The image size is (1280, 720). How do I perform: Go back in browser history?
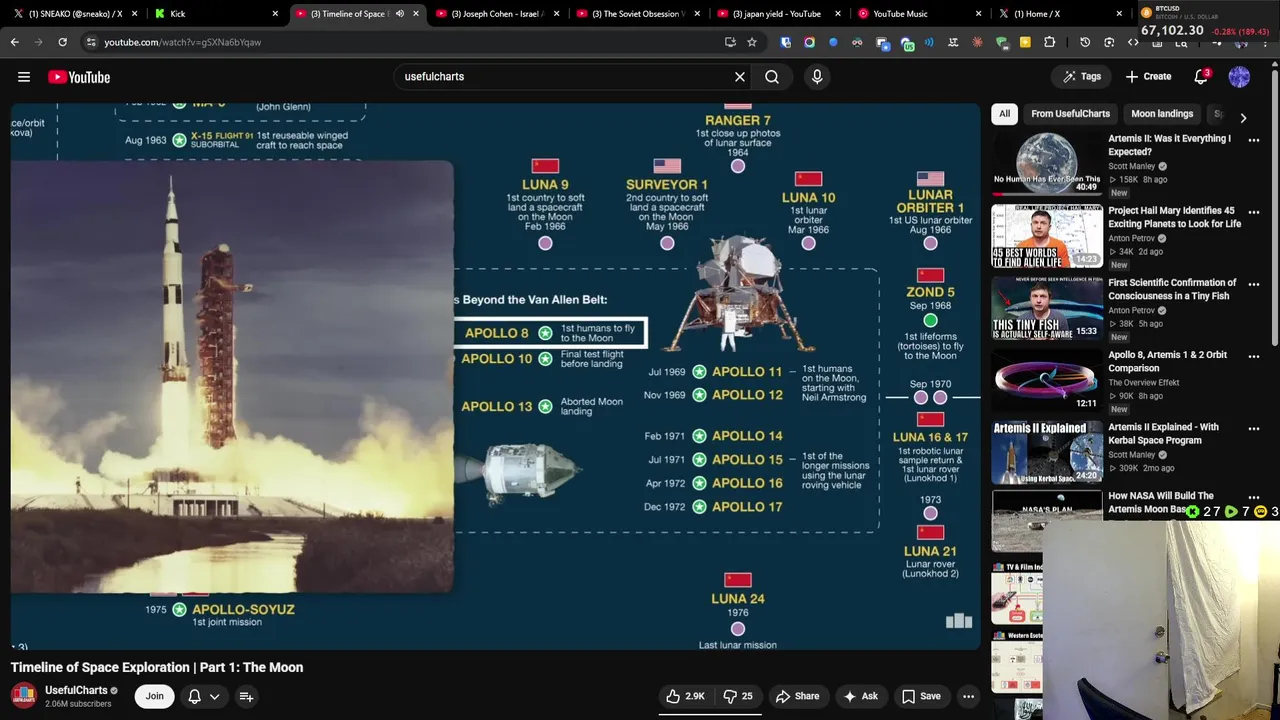14,42
